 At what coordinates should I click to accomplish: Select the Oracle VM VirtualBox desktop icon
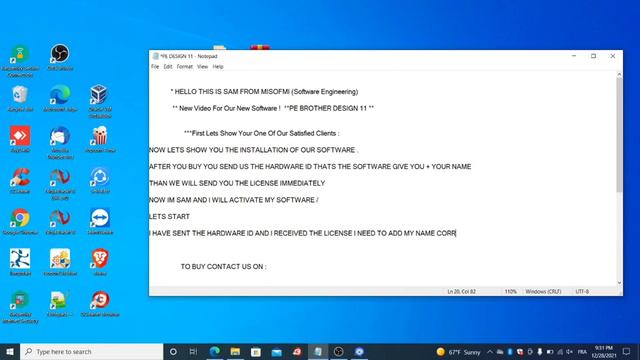pos(100,101)
